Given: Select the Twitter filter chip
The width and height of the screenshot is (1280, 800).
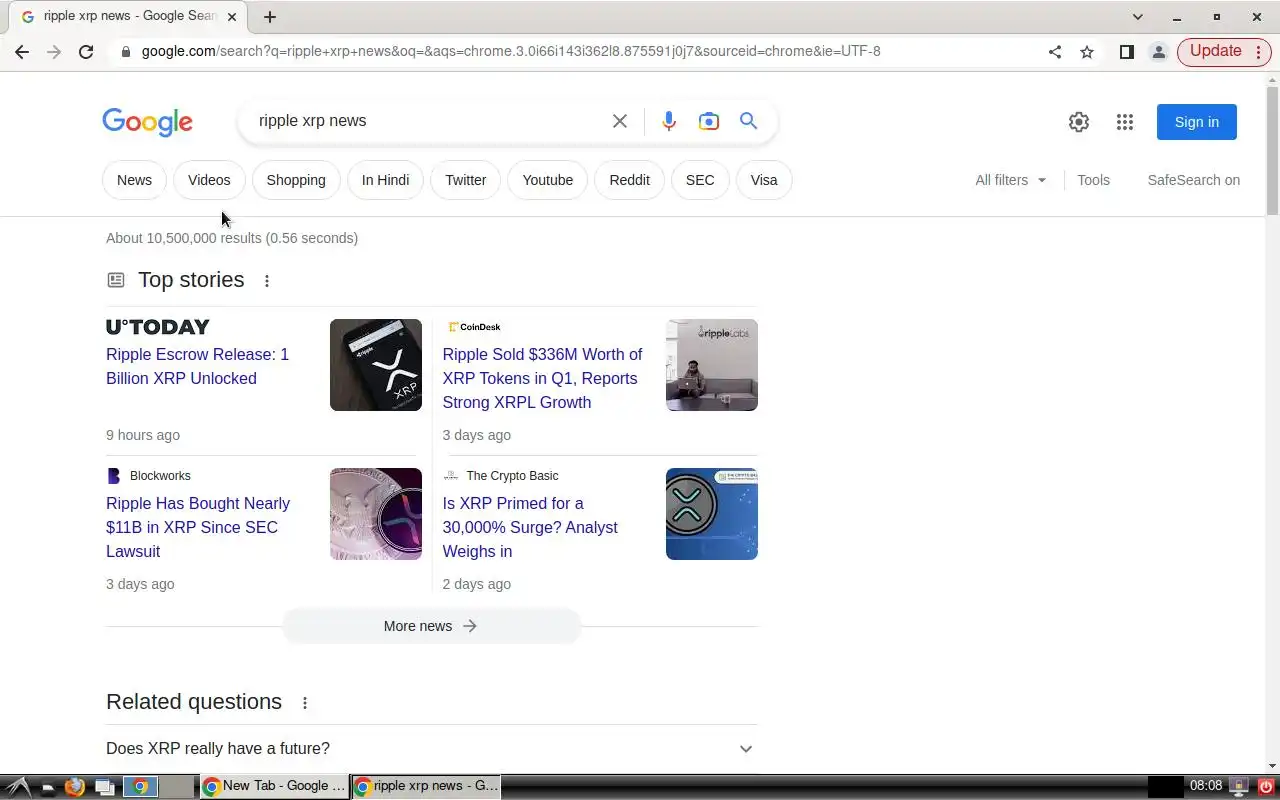Looking at the screenshot, I should pos(465,180).
